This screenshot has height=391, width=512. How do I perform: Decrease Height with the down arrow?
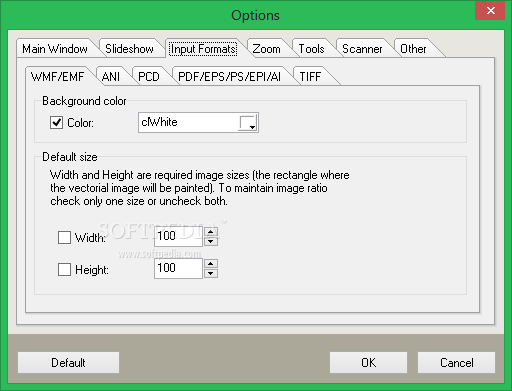click(x=211, y=273)
